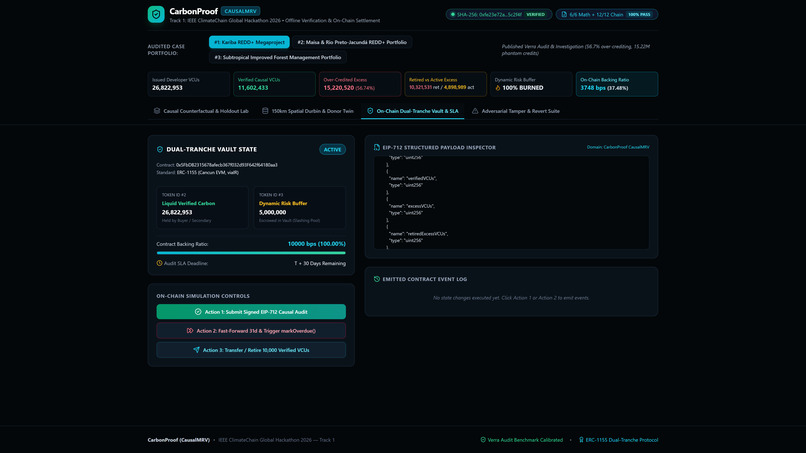
Task: Open 150km Spatial Durbin & Donor Twin tab
Action: pyautogui.click(x=308, y=111)
